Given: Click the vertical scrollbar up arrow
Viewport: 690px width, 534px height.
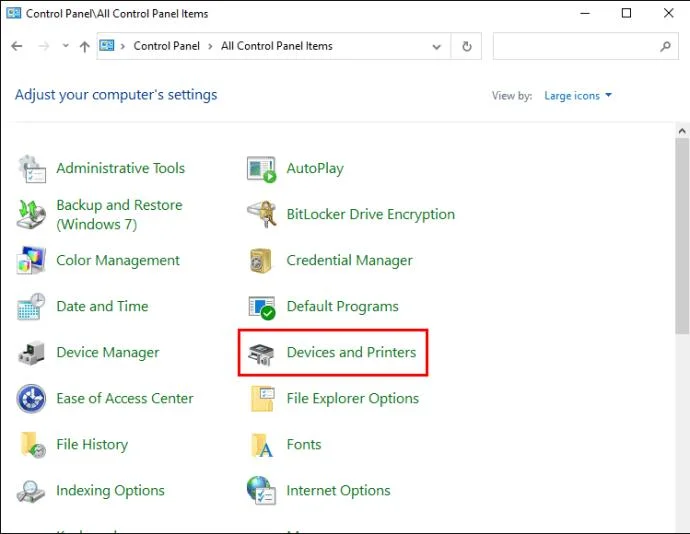Looking at the screenshot, I should [682, 131].
